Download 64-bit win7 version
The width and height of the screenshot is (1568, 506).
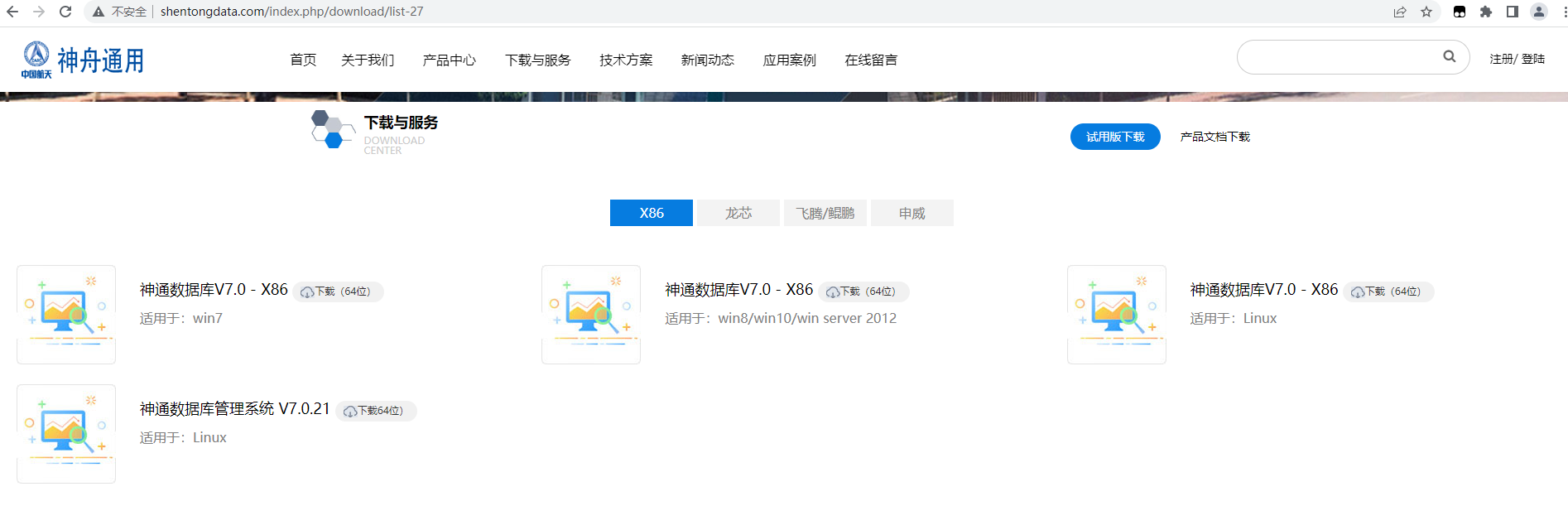point(338,292)
